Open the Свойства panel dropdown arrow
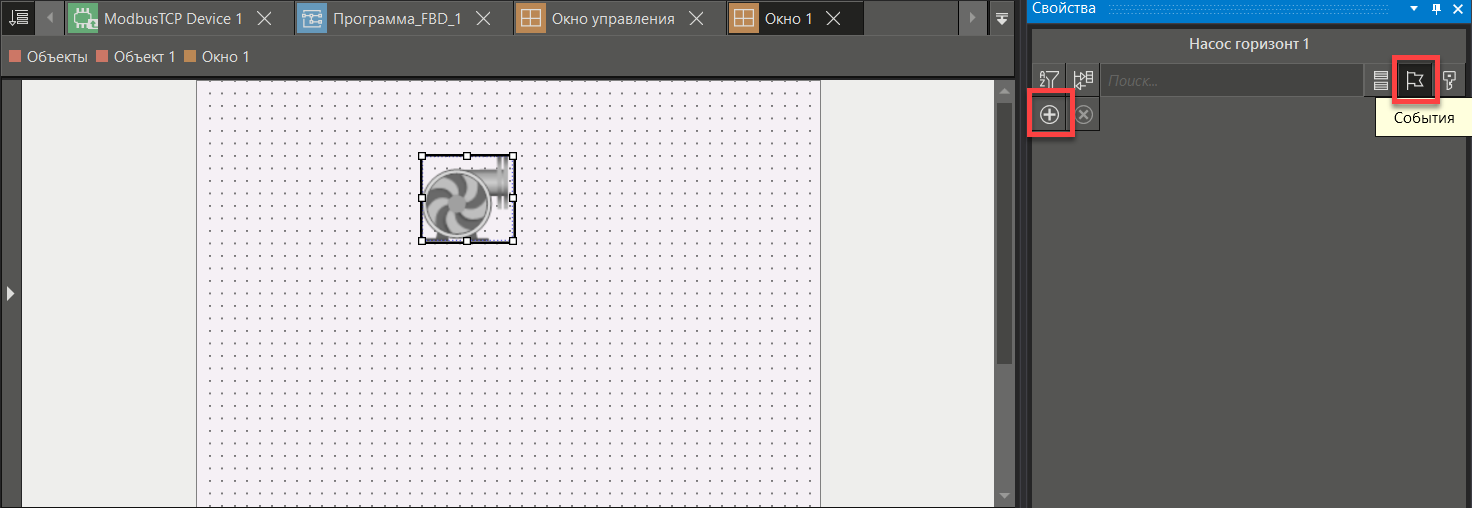The width and height of the screenshot is (1472, 508). tap(1414, 8)
